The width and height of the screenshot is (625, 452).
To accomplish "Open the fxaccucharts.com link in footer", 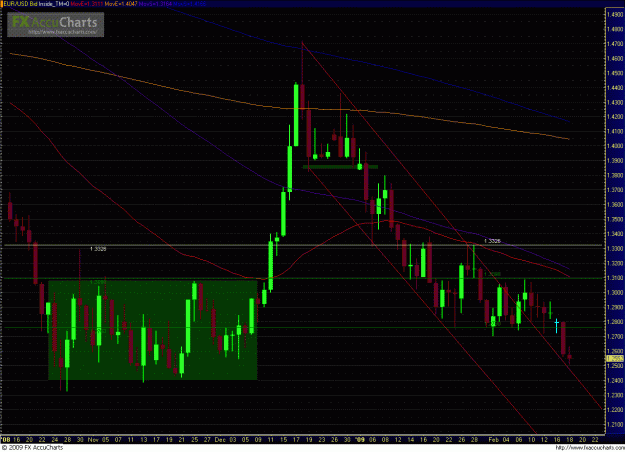I will coord(589,448).
